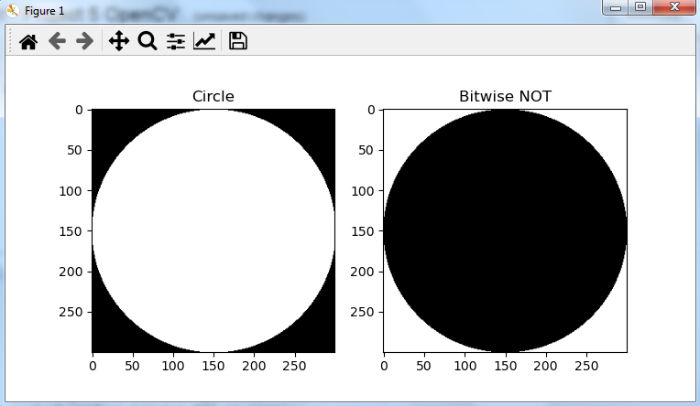Image resolution: width=700 pixels, height=406 pixels.
Task: Click the 'Figure 1' window title text
Action: coord(44,11)
